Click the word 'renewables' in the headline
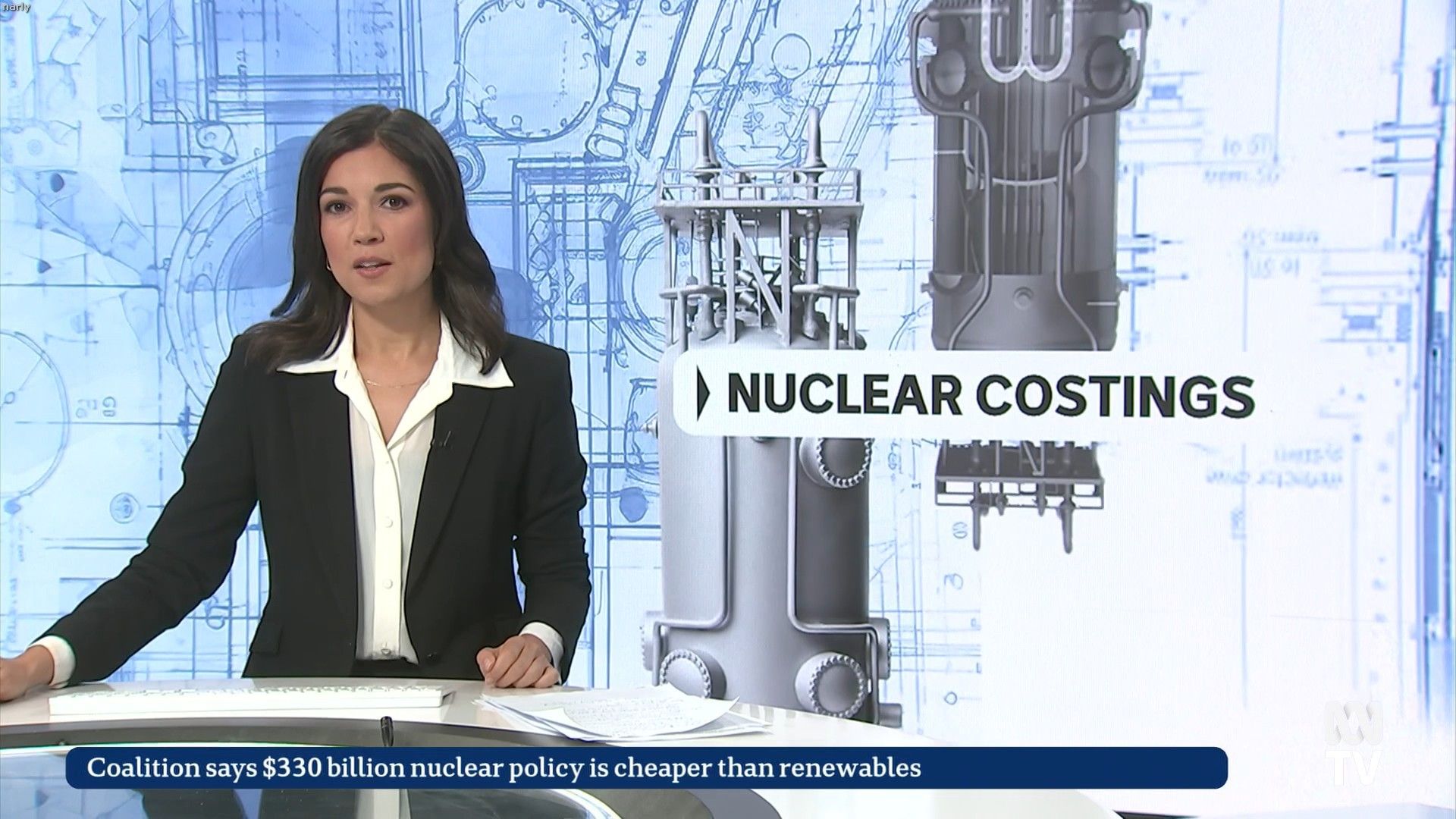 click(850, 768)
